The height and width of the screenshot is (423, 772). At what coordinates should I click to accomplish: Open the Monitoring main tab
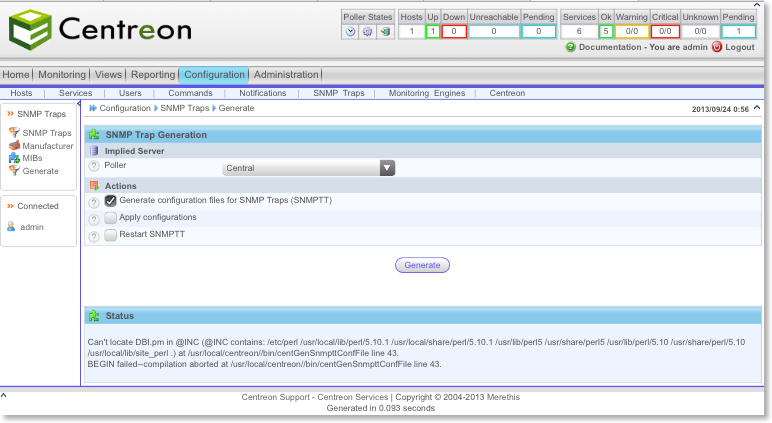[x=61, y=75]
